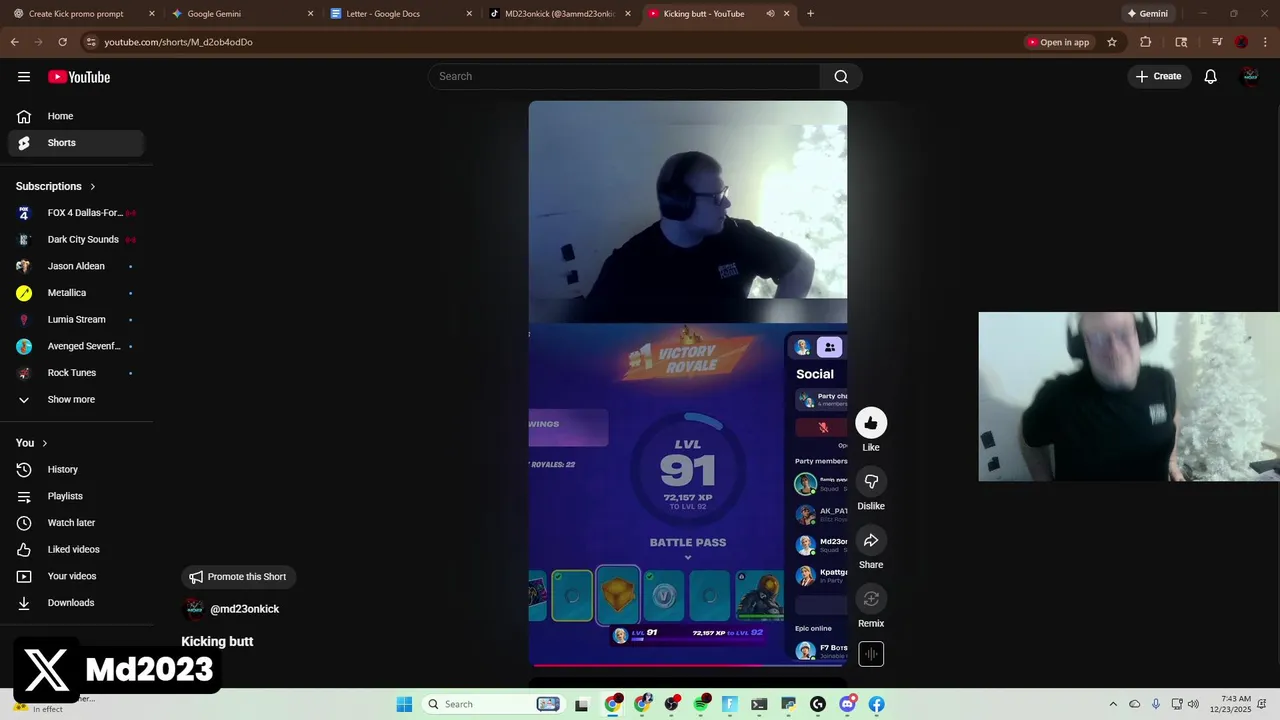
Task: Reload the current page
Action: pos(62,42)
